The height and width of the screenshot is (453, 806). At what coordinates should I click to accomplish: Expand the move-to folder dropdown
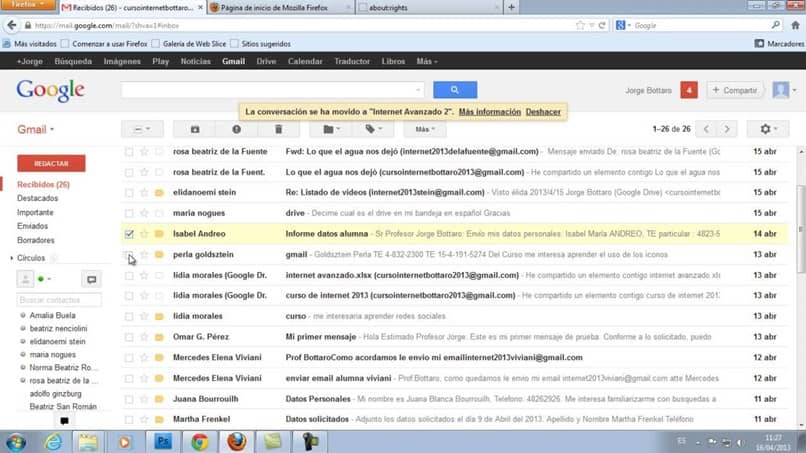(x=331, y=129)
